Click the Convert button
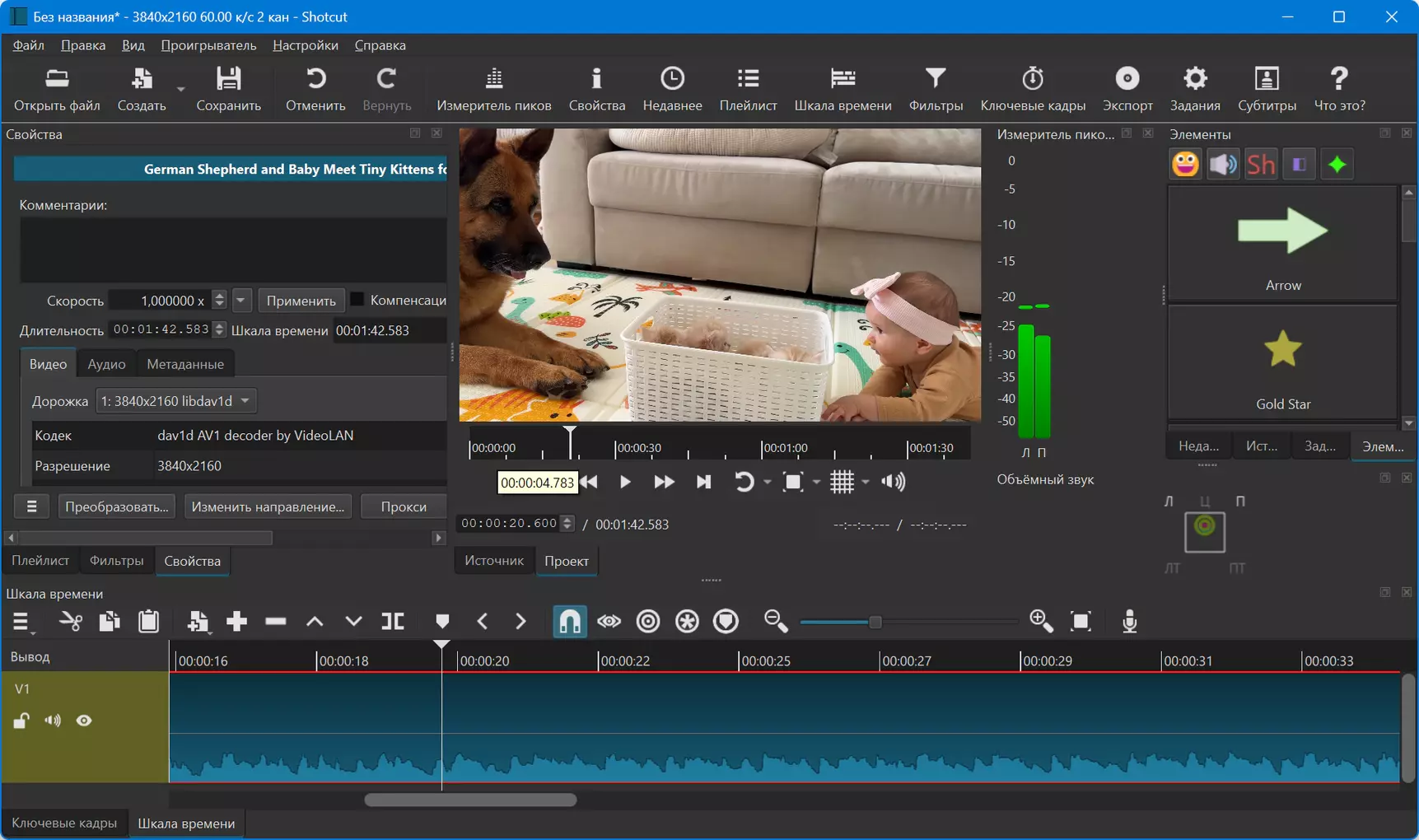Screen dimensions: 1419x840 coord(117,506)
